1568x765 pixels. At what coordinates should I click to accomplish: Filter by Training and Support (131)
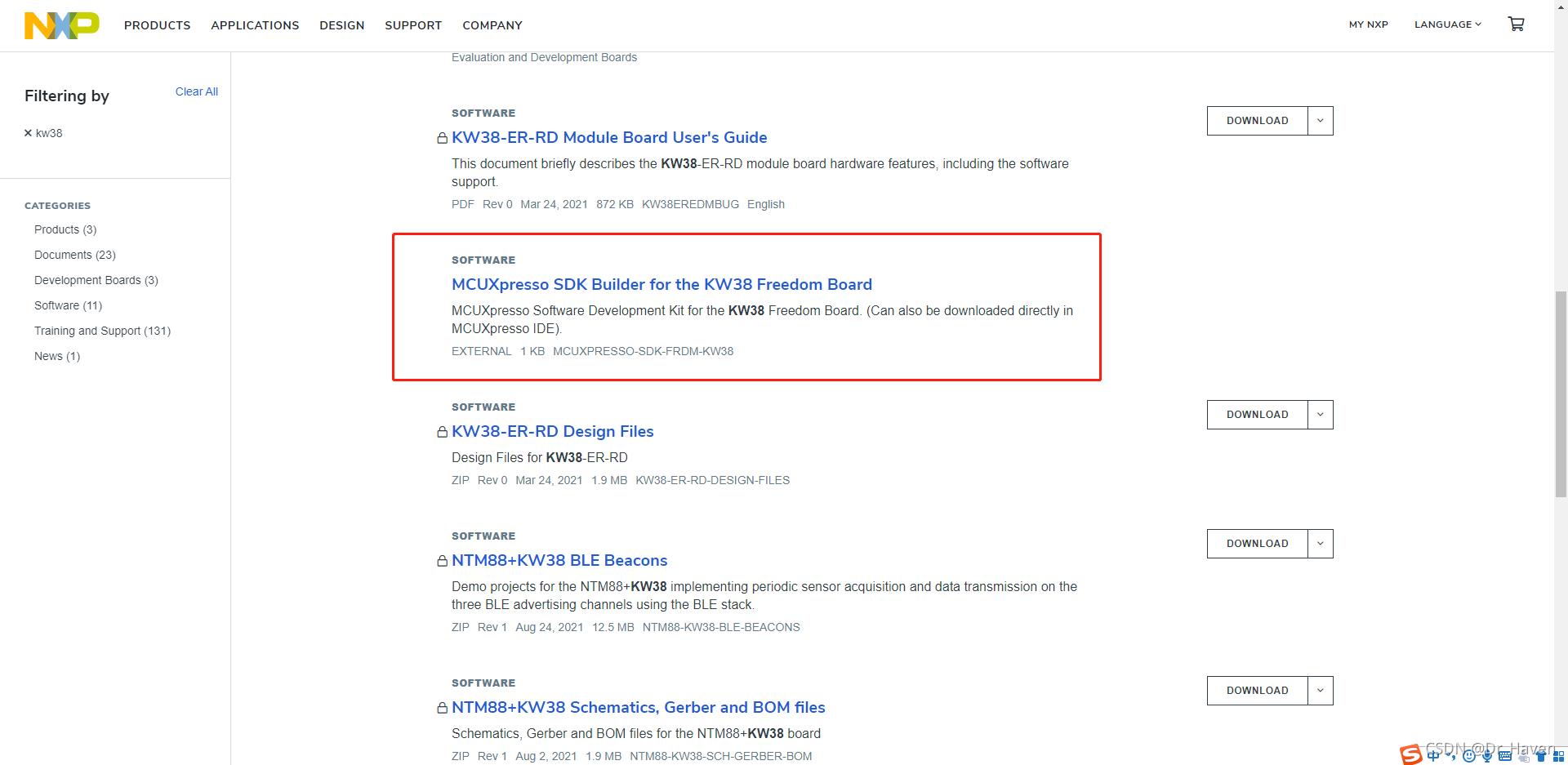103,331
